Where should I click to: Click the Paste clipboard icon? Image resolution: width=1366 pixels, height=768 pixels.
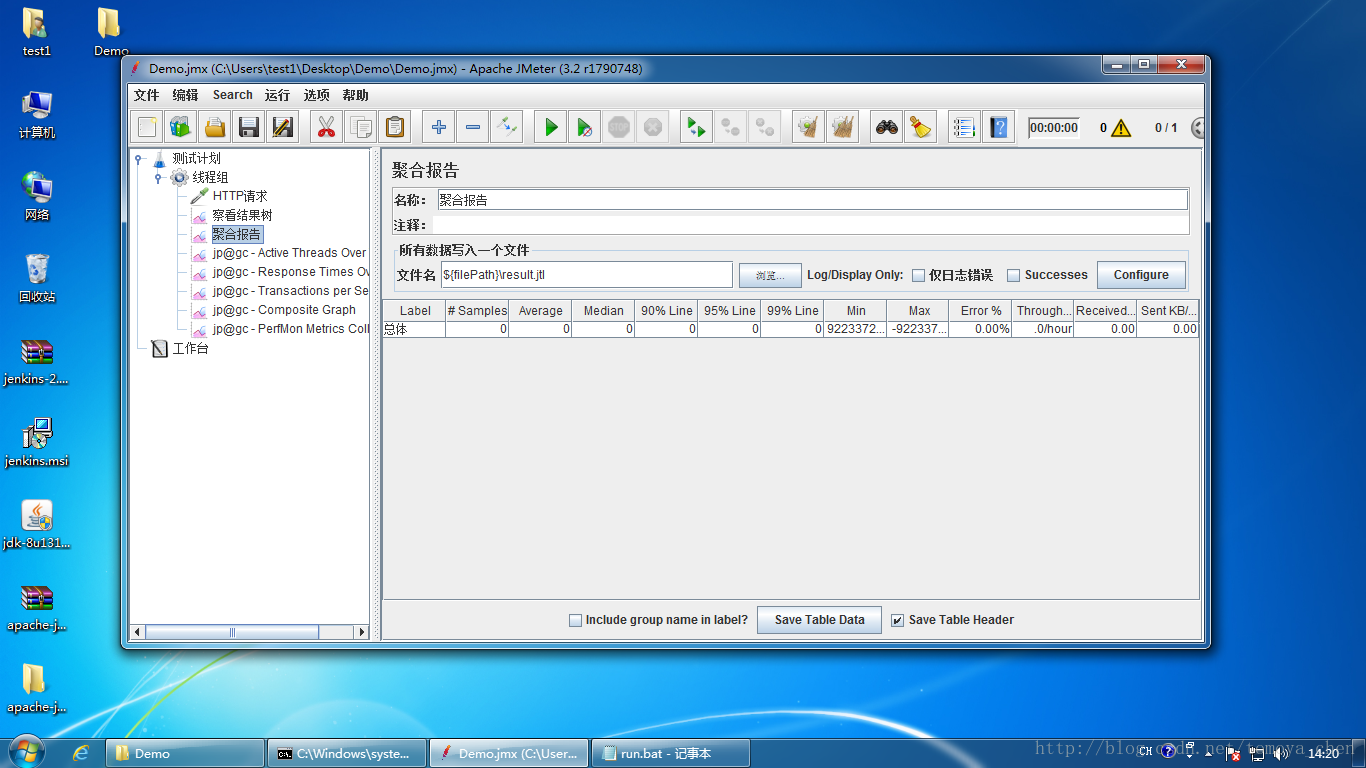point(396,127)
